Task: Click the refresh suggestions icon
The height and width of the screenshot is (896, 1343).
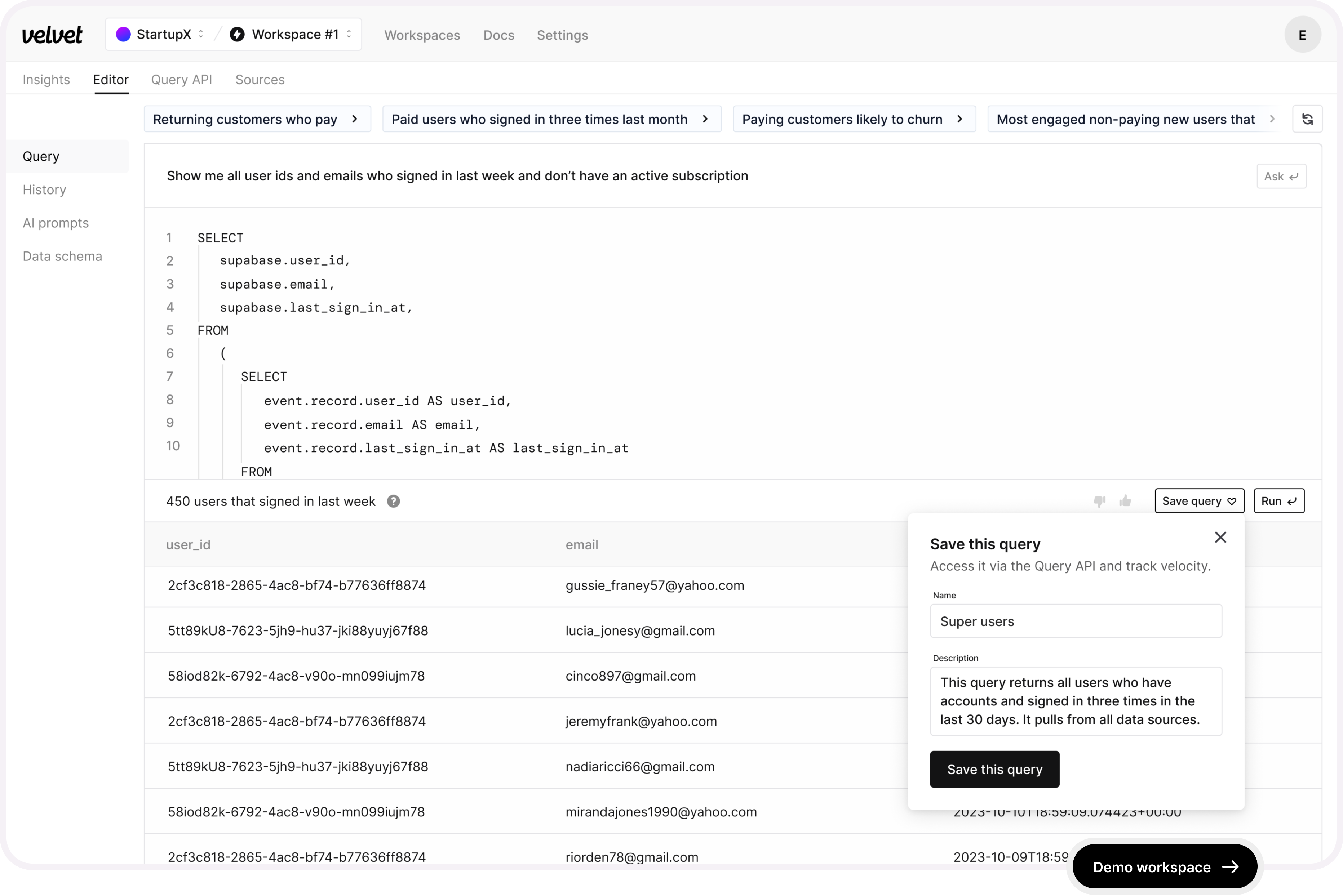Action: click(x=1307, y=119)
